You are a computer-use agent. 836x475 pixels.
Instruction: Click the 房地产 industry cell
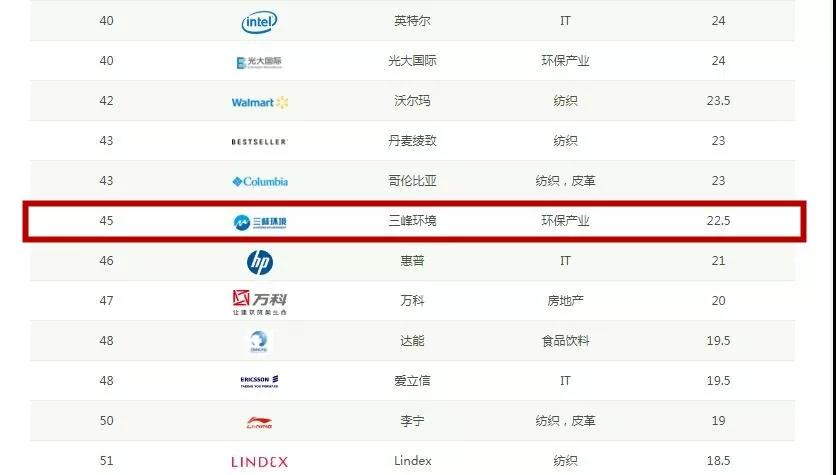[x=565, y=301]
